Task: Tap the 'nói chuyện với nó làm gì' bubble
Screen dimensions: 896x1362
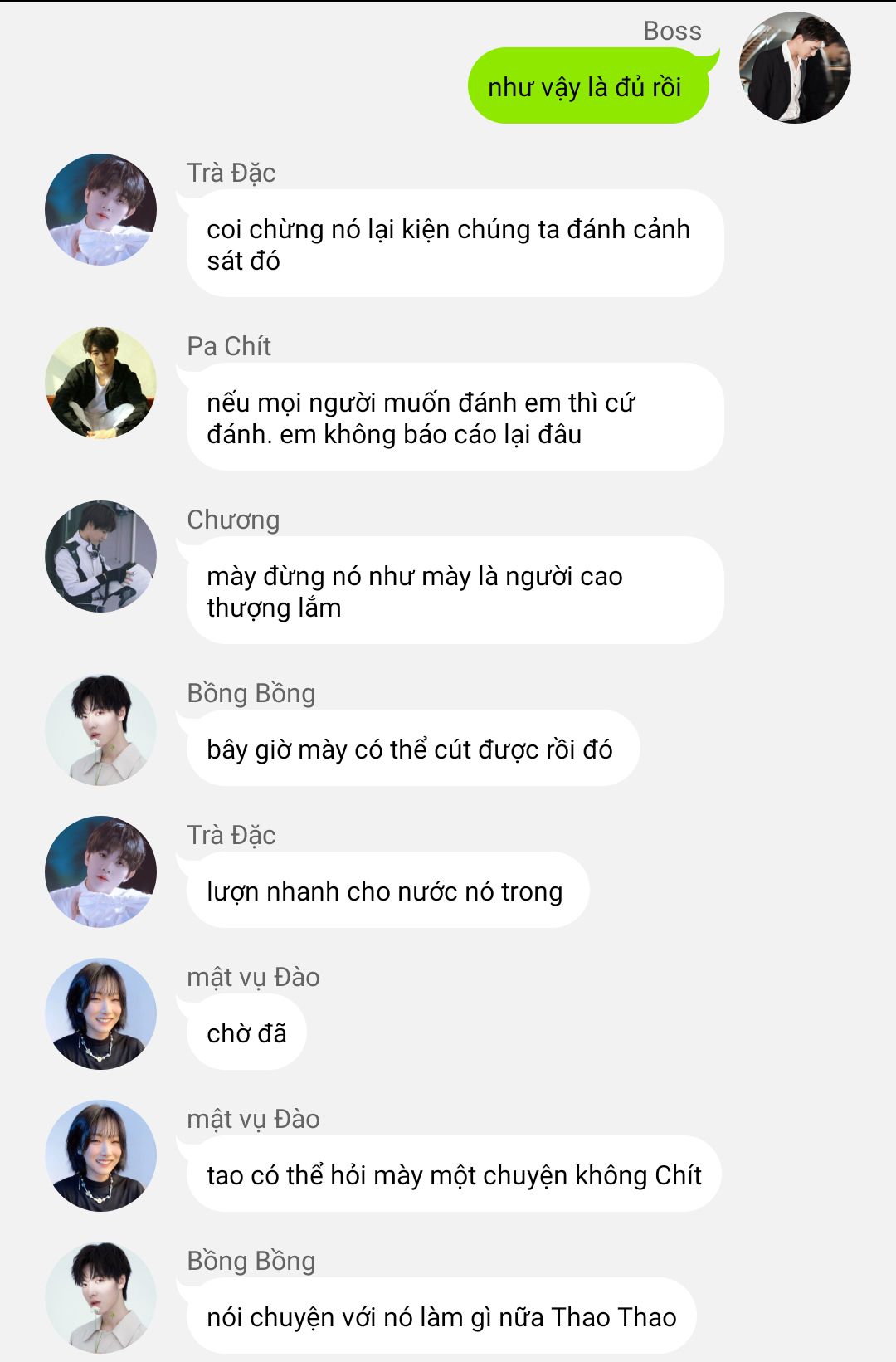Action: point(436,1316)
